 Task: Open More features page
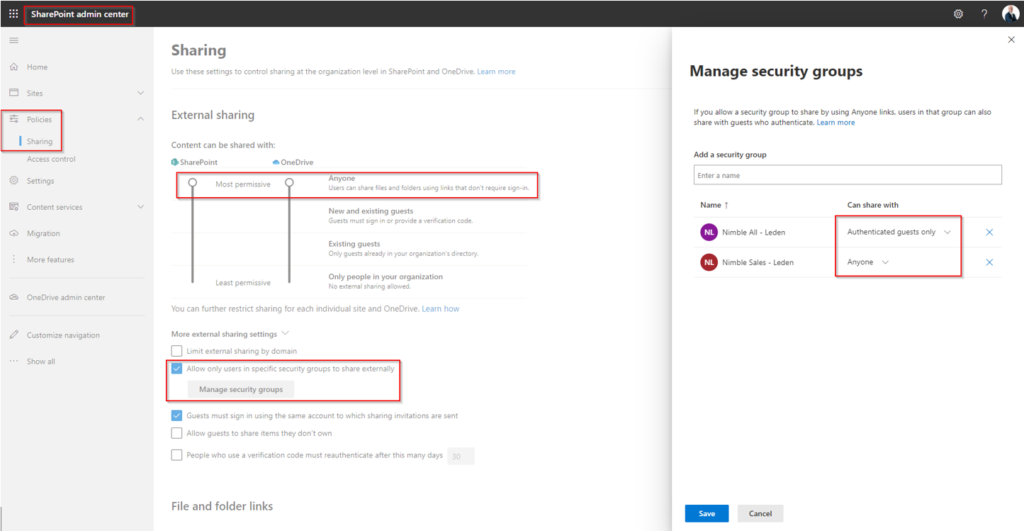point(50,259)
